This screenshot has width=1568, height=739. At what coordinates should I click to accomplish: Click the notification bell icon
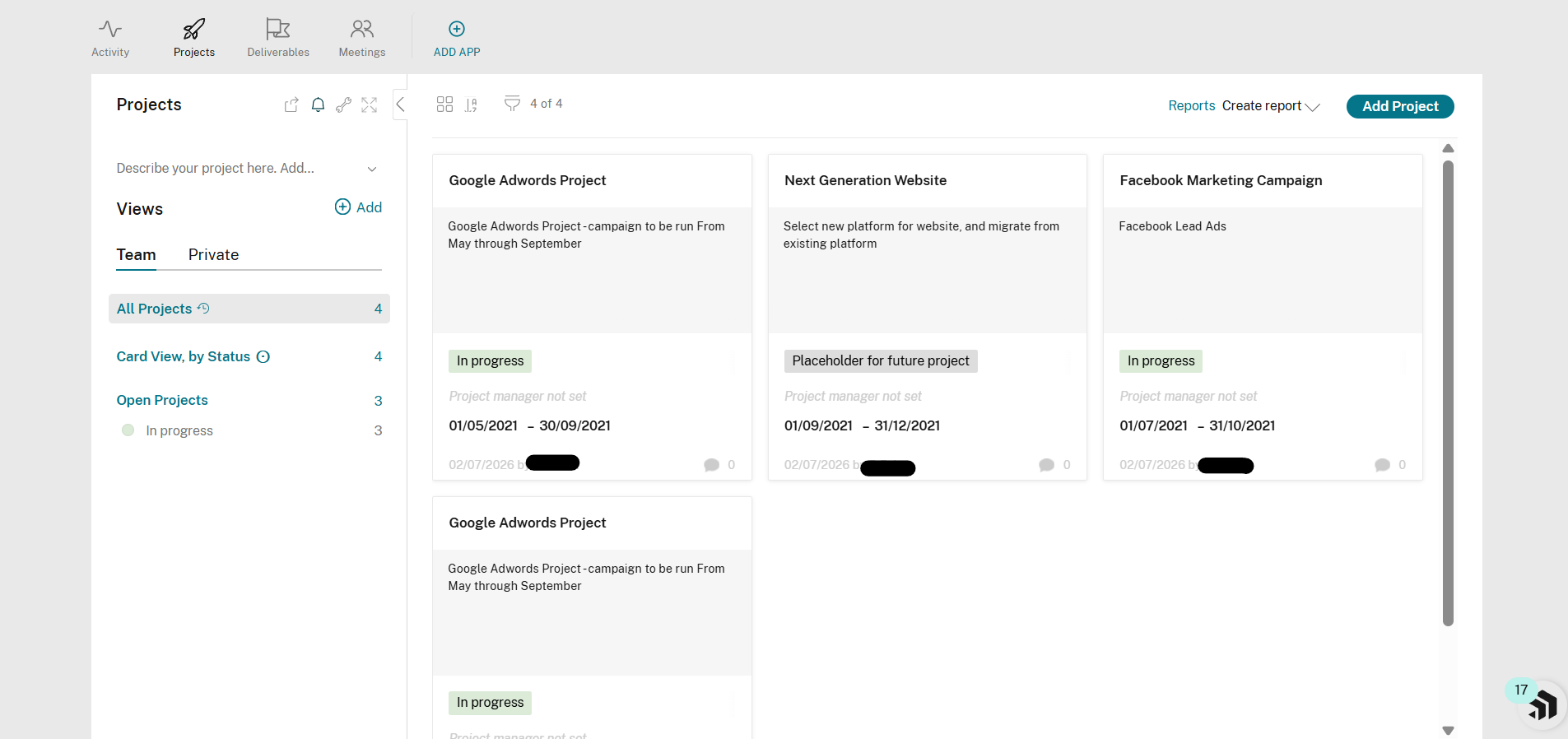(x=318, y=105)
